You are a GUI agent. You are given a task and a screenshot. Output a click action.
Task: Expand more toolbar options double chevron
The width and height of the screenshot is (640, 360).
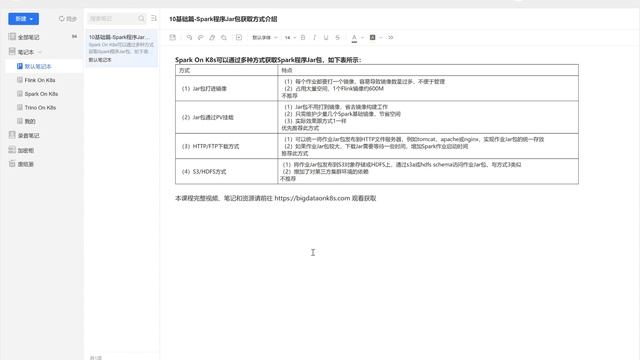(391, 38)
